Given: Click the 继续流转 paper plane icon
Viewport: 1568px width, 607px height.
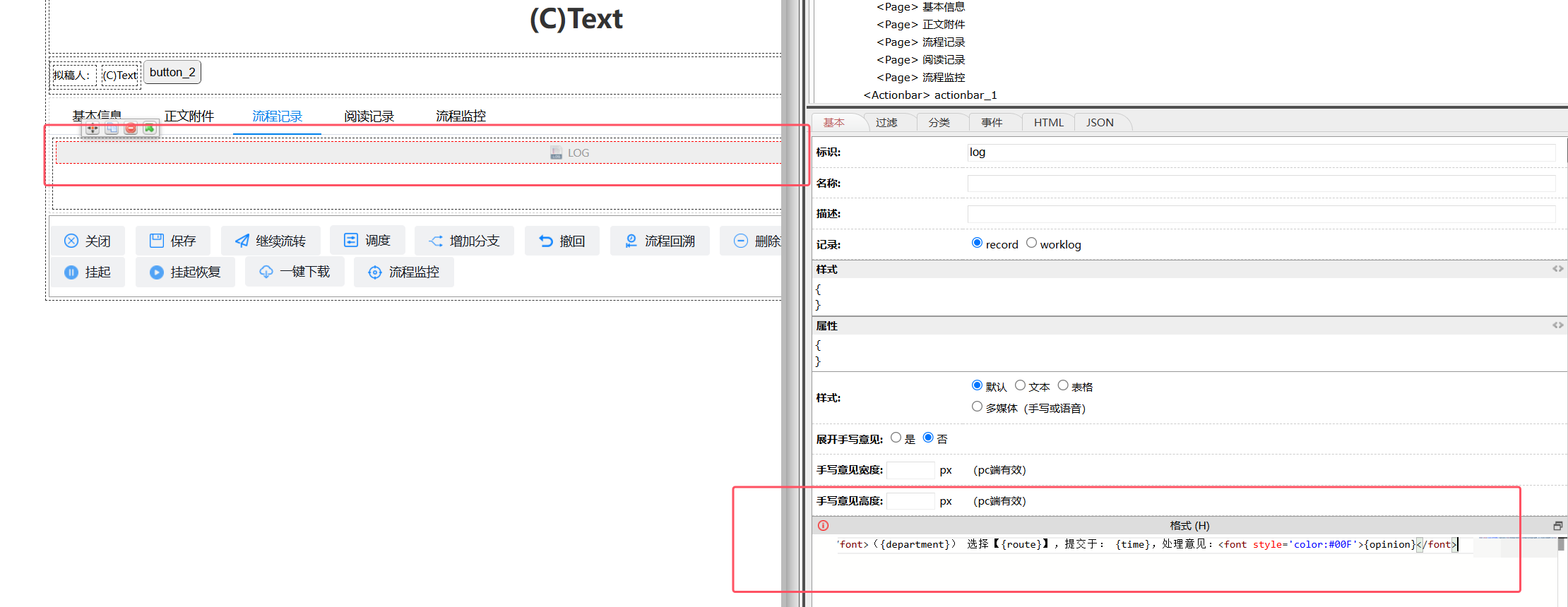Looking at the screenshot, I should tap(242, 241).
